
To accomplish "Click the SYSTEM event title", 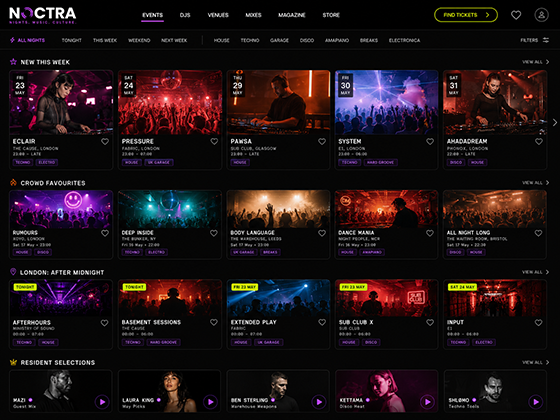I will point(350,141).
